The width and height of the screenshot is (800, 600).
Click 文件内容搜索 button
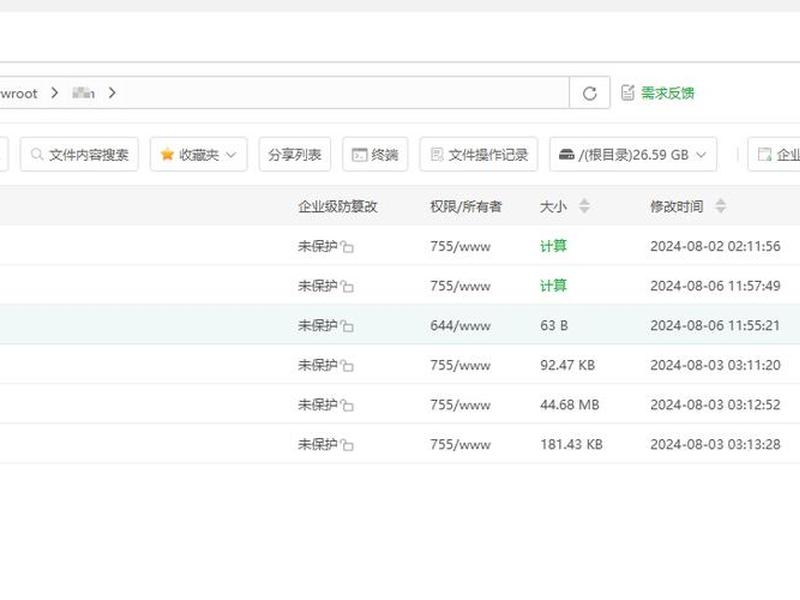[80, 154]
